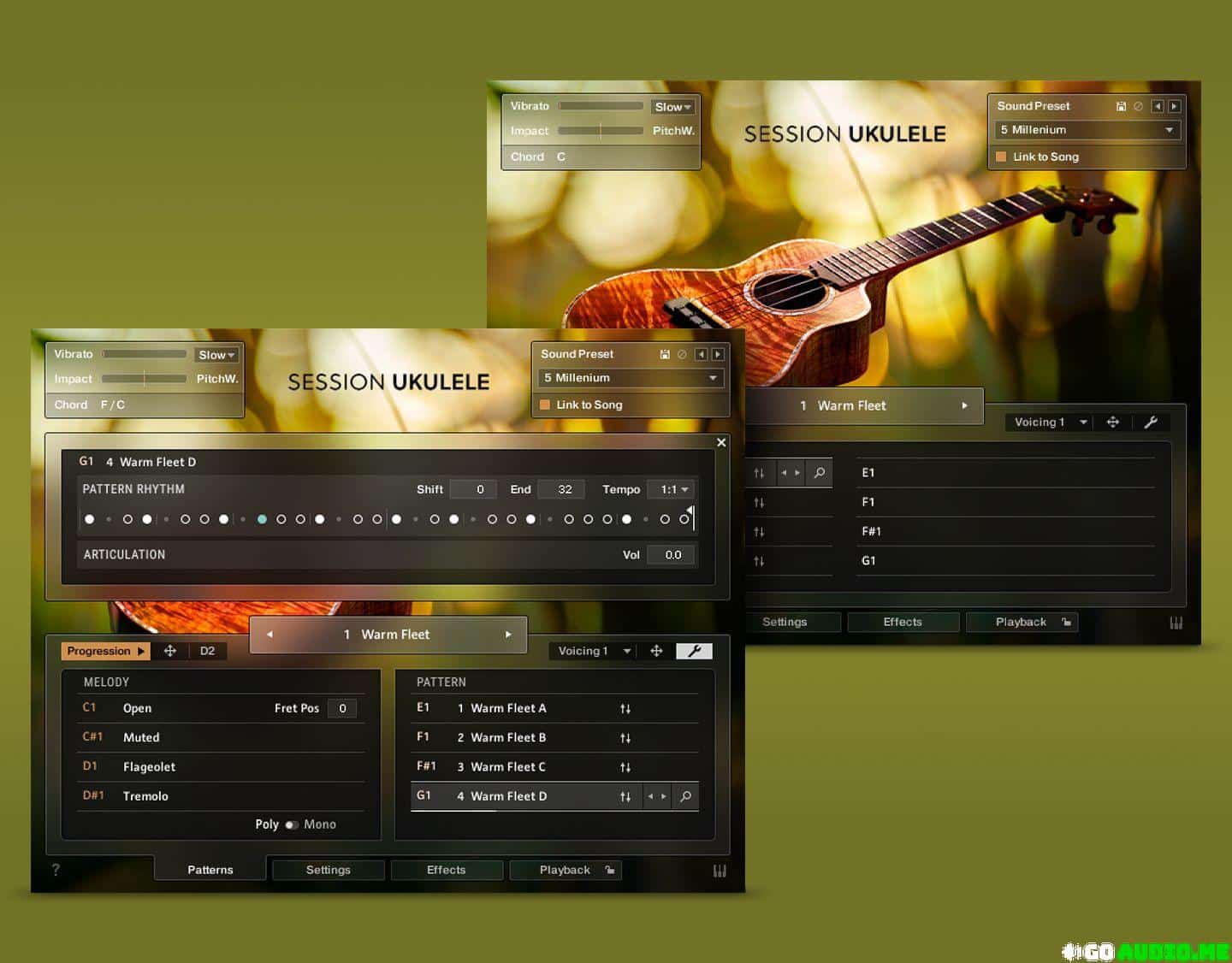
Task: Go to next sound preset in back window
Action: coord(1175,106)
